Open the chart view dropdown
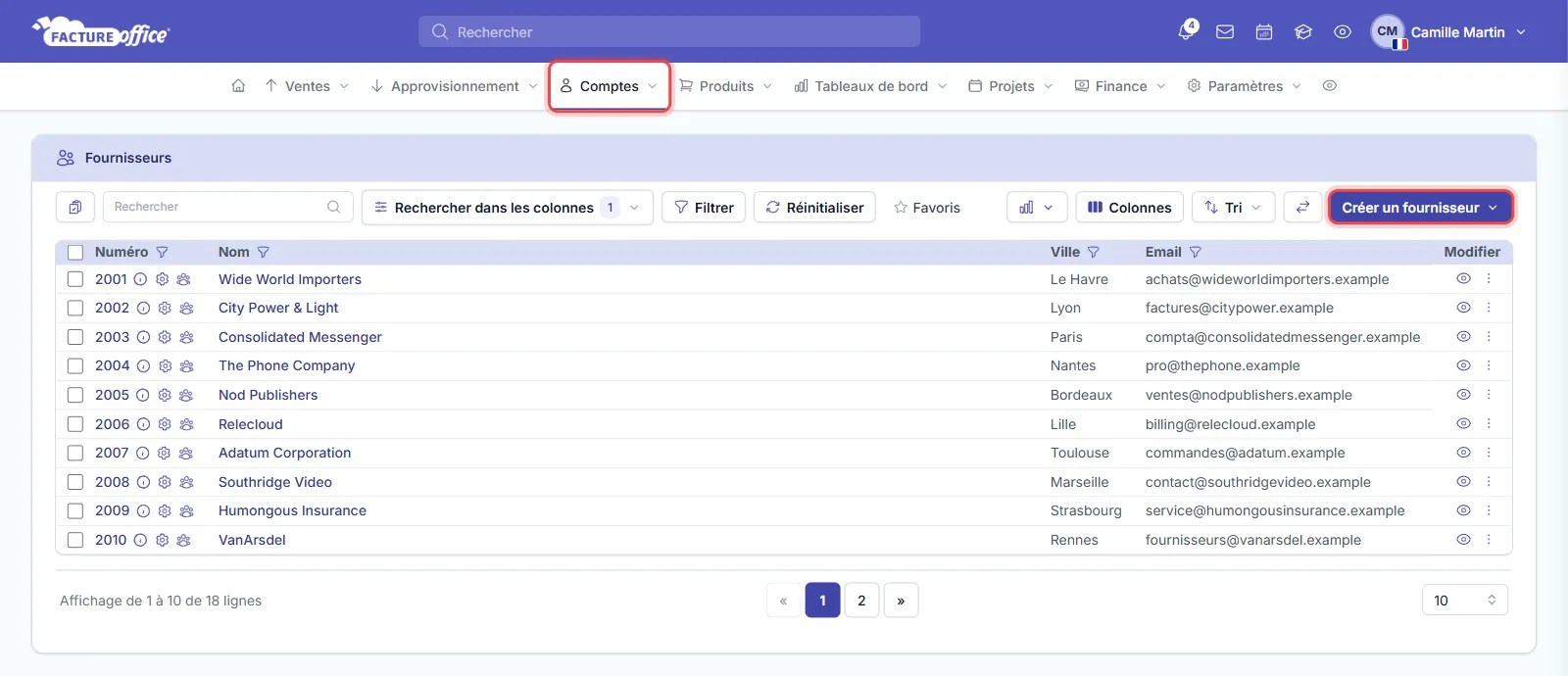Screen dimensions: 1568x676 [x=1036, y=207]
